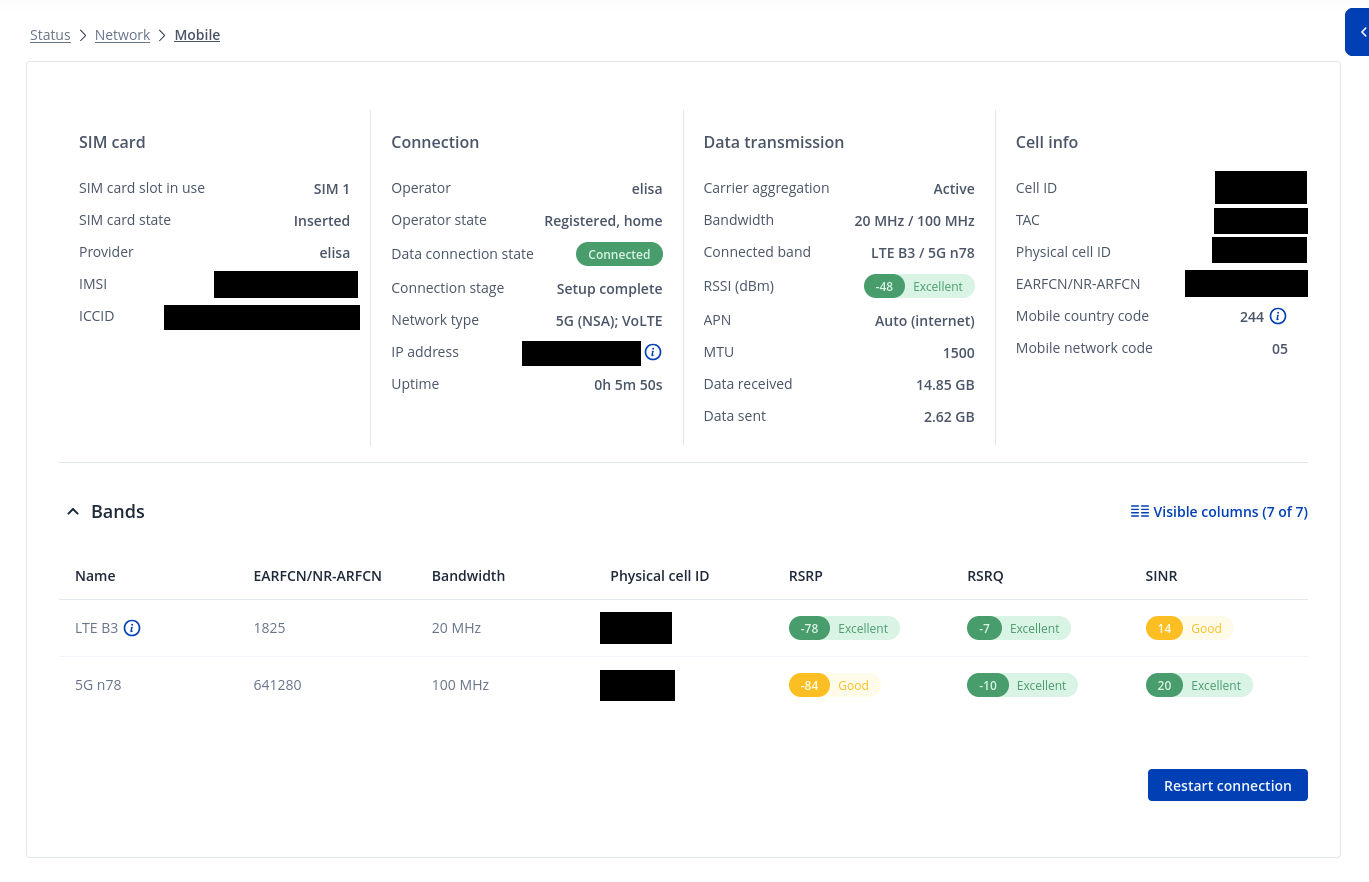1369x882 pixels.
Task: Click the SIM card section heading
Action: (112, 142)
